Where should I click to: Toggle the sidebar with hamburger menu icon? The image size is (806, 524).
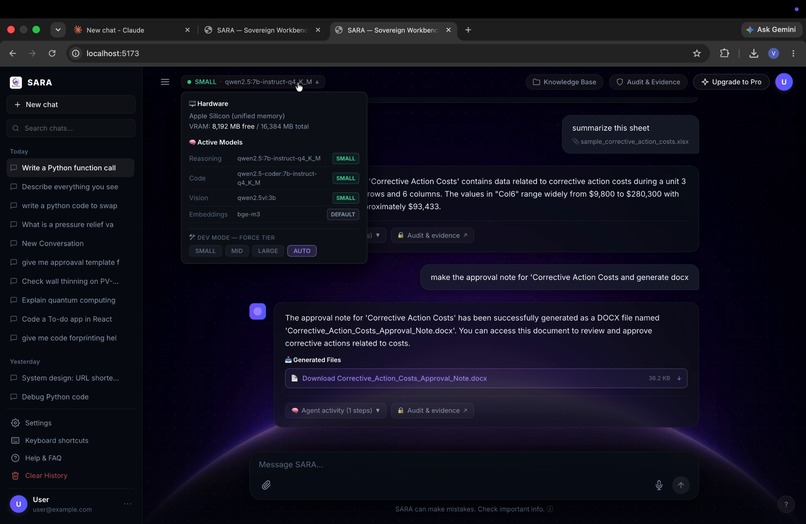(x=165, y=82)
